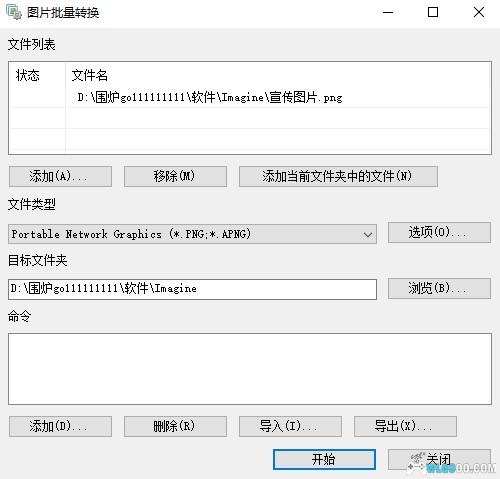Image resolution: width=500 pixels, height=479 pixels.
Task: Import commands via 导入(I)...
Action: (290, 426)
